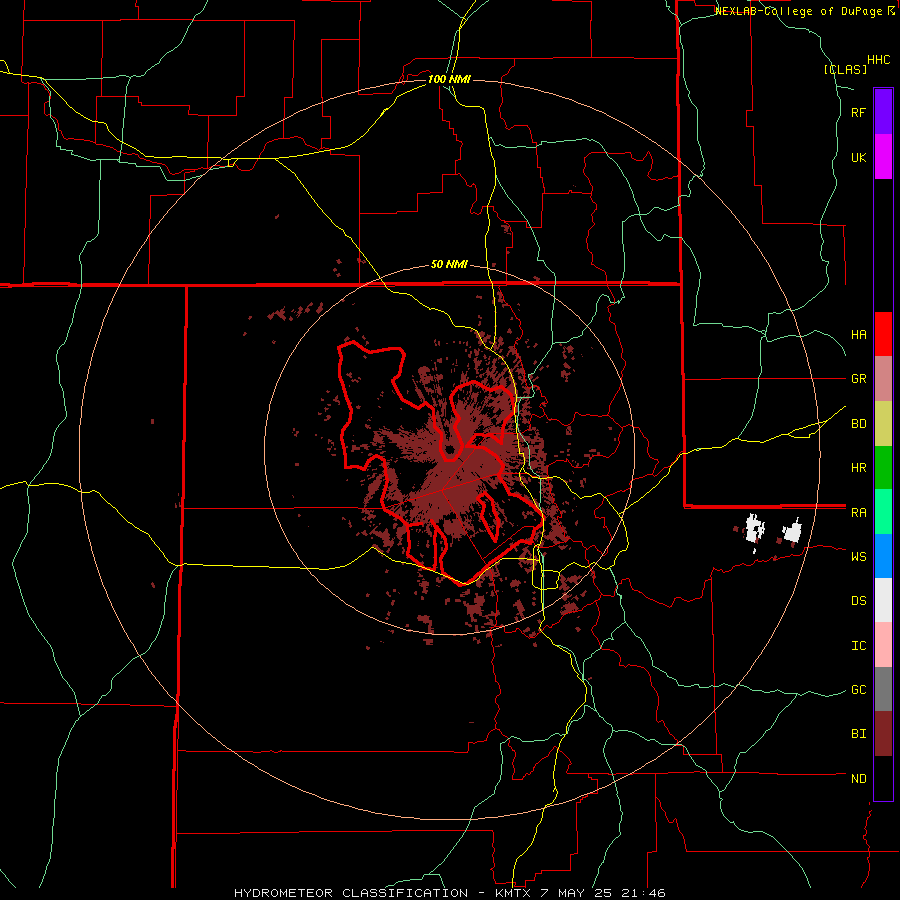Click the purple RF legend color swatch
Viewport: 900px width, 900px height.
coord(883,112)
